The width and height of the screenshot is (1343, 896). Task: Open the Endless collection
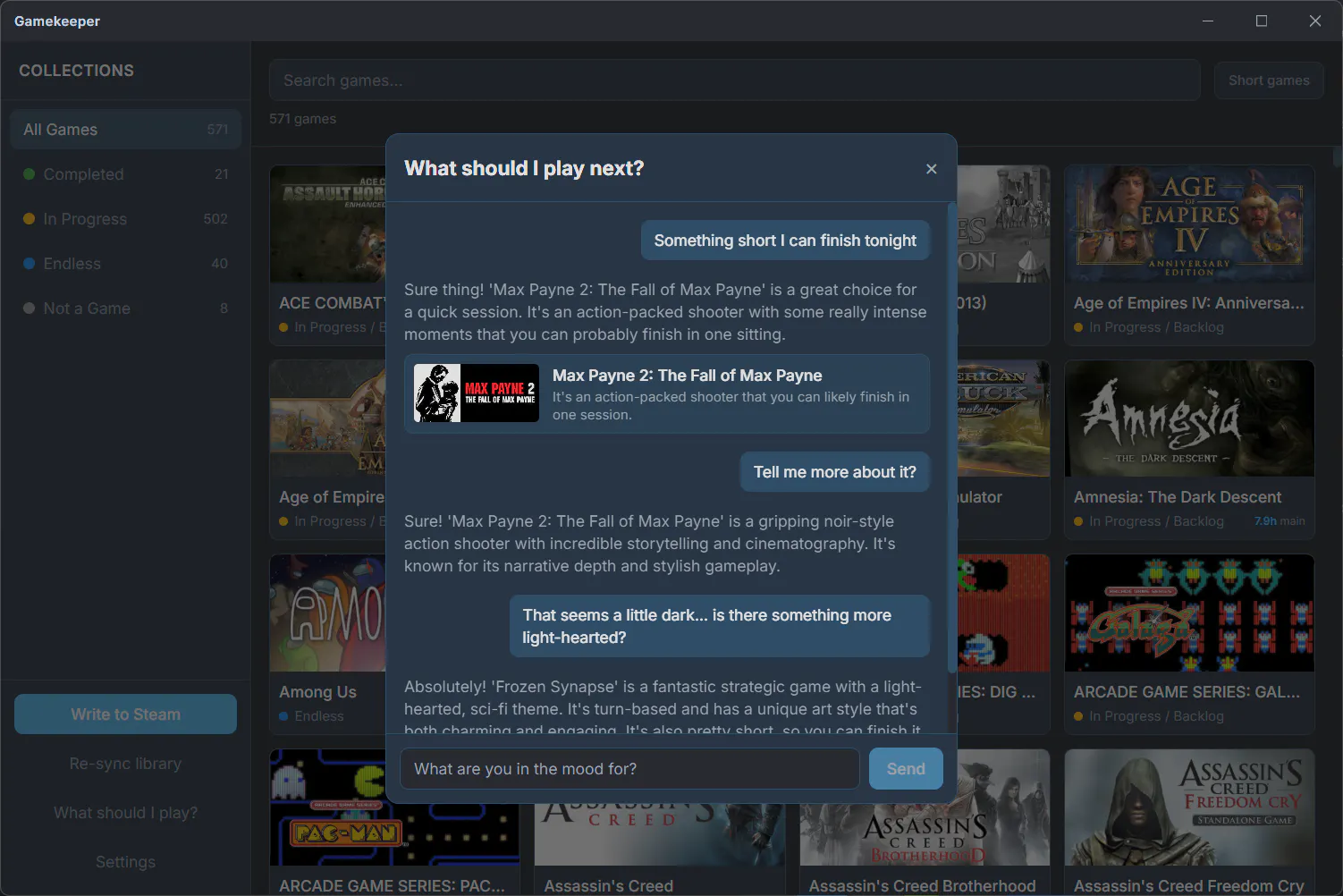click(x=126, y=264)
